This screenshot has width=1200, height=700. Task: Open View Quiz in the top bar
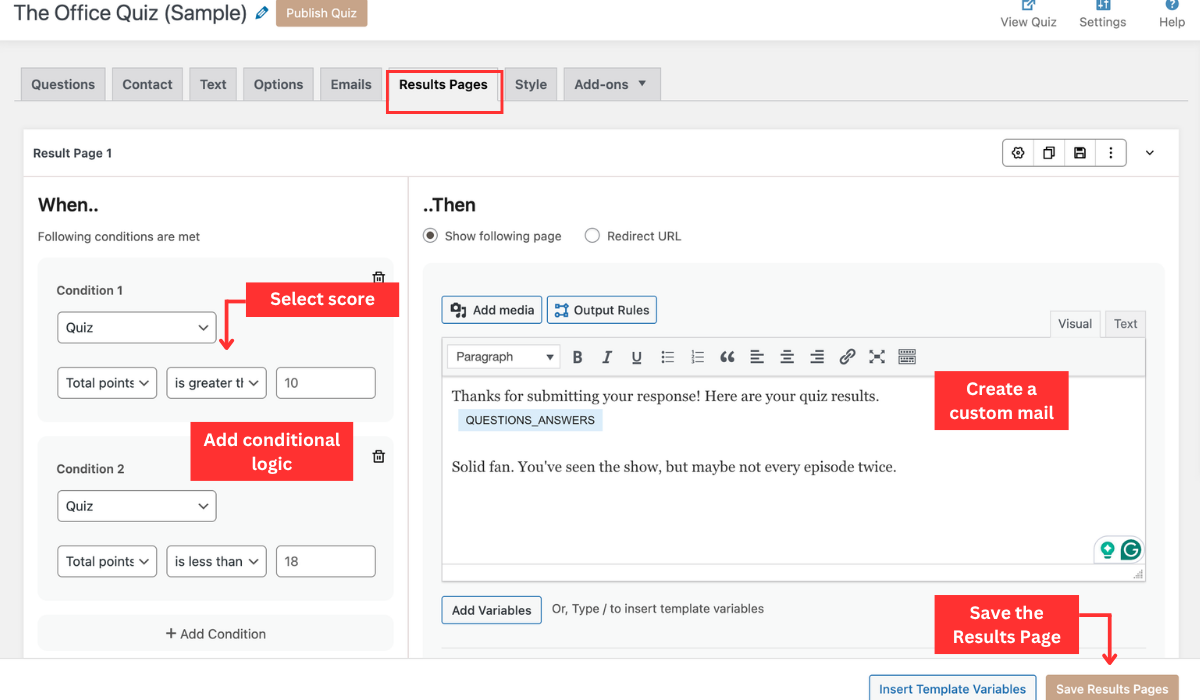[1028, 14]
